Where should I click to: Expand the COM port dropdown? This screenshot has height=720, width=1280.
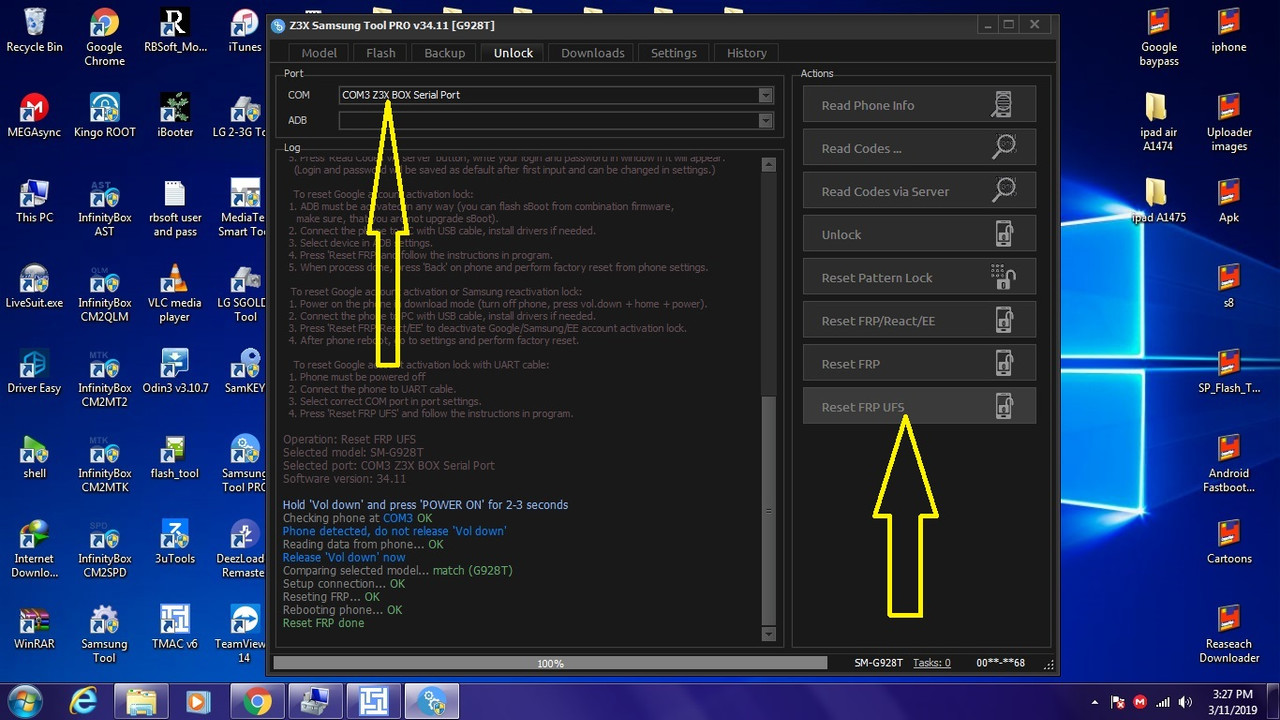tap(765, 95)
